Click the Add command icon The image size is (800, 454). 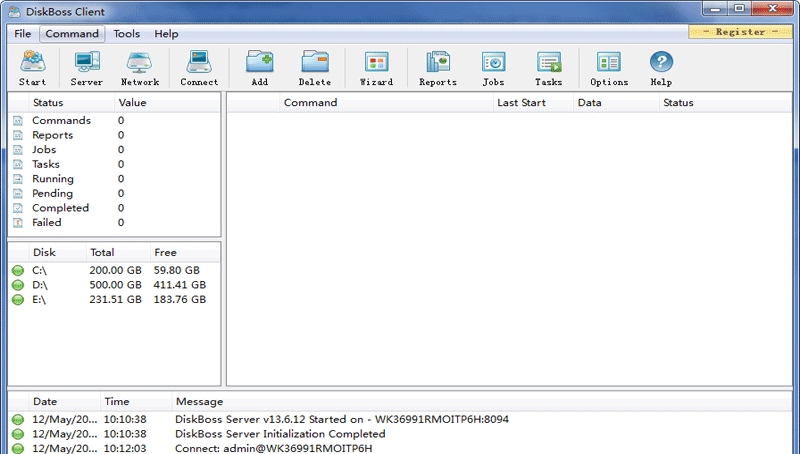click(x=259, y=62)
